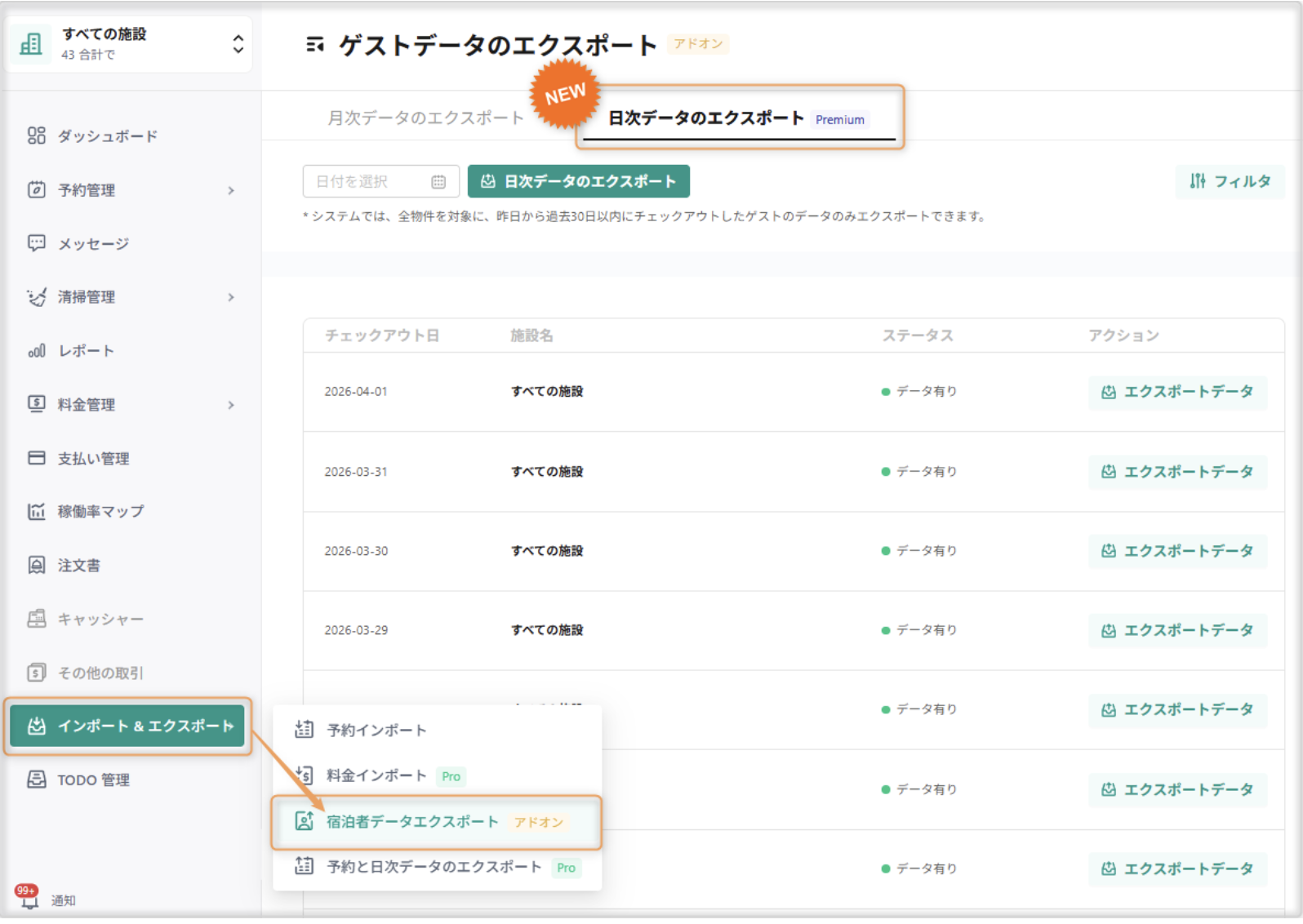
Task: Click the 通知 label at sidebar bottom
Action: [64, 900]
